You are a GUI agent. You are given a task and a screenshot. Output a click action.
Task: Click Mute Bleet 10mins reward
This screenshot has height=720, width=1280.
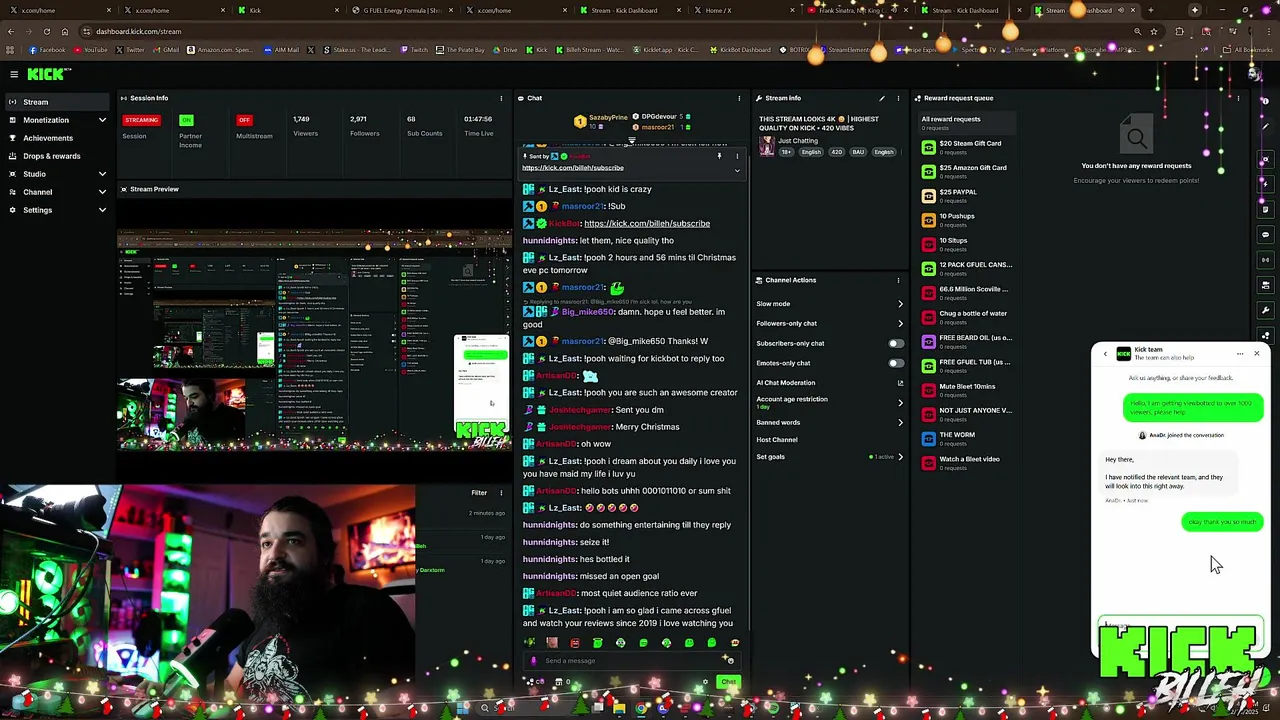pyautogui.click(x=966, y=390)
